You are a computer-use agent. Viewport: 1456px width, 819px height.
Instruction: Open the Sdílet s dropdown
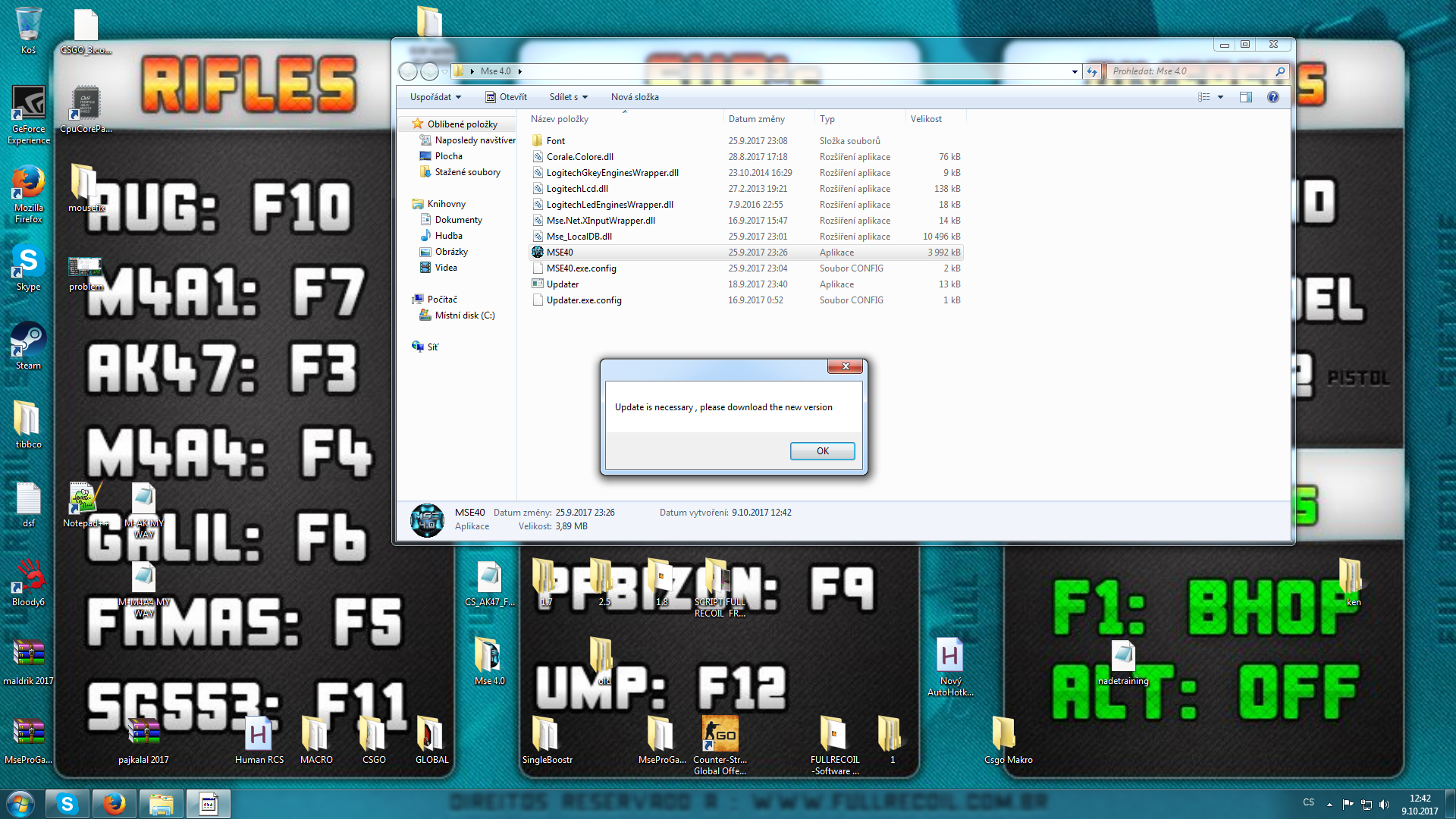pyautogui.click(x=569, y=97)
